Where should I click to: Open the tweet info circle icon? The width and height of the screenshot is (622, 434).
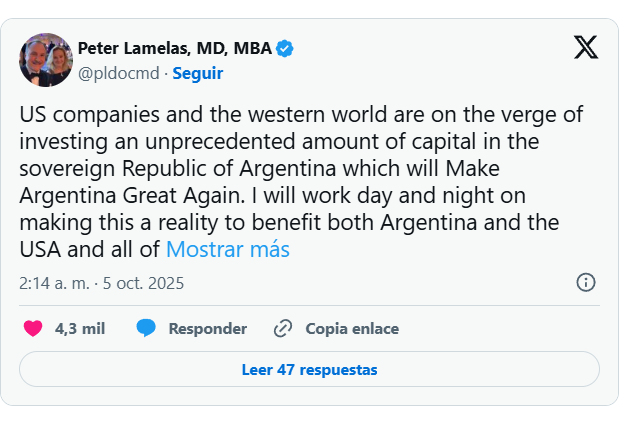(x=586, y=283)
